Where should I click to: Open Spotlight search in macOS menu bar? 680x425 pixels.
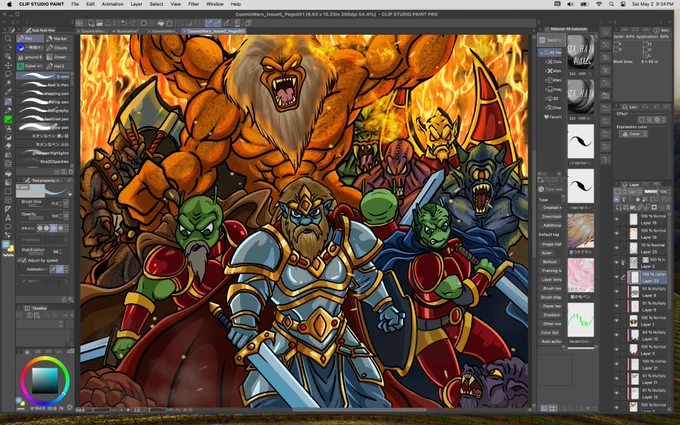point(611,4)
